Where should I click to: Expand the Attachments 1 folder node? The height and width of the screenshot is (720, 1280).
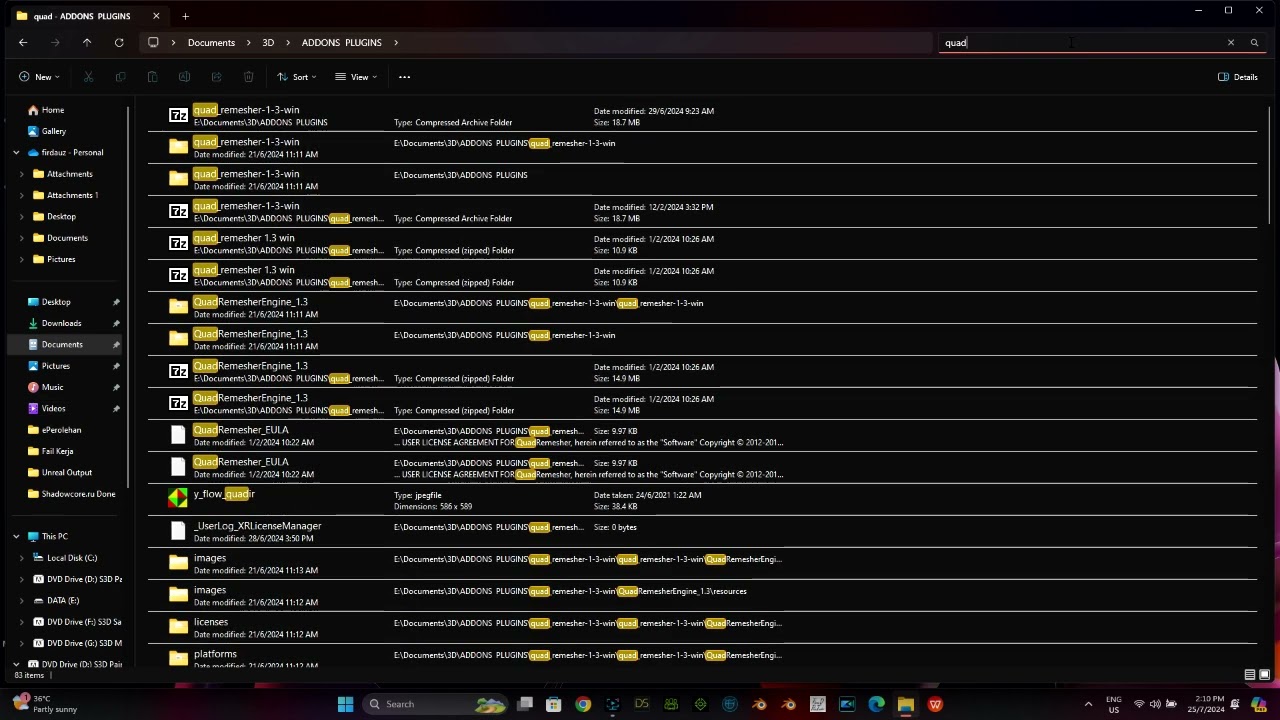point(22,196)
